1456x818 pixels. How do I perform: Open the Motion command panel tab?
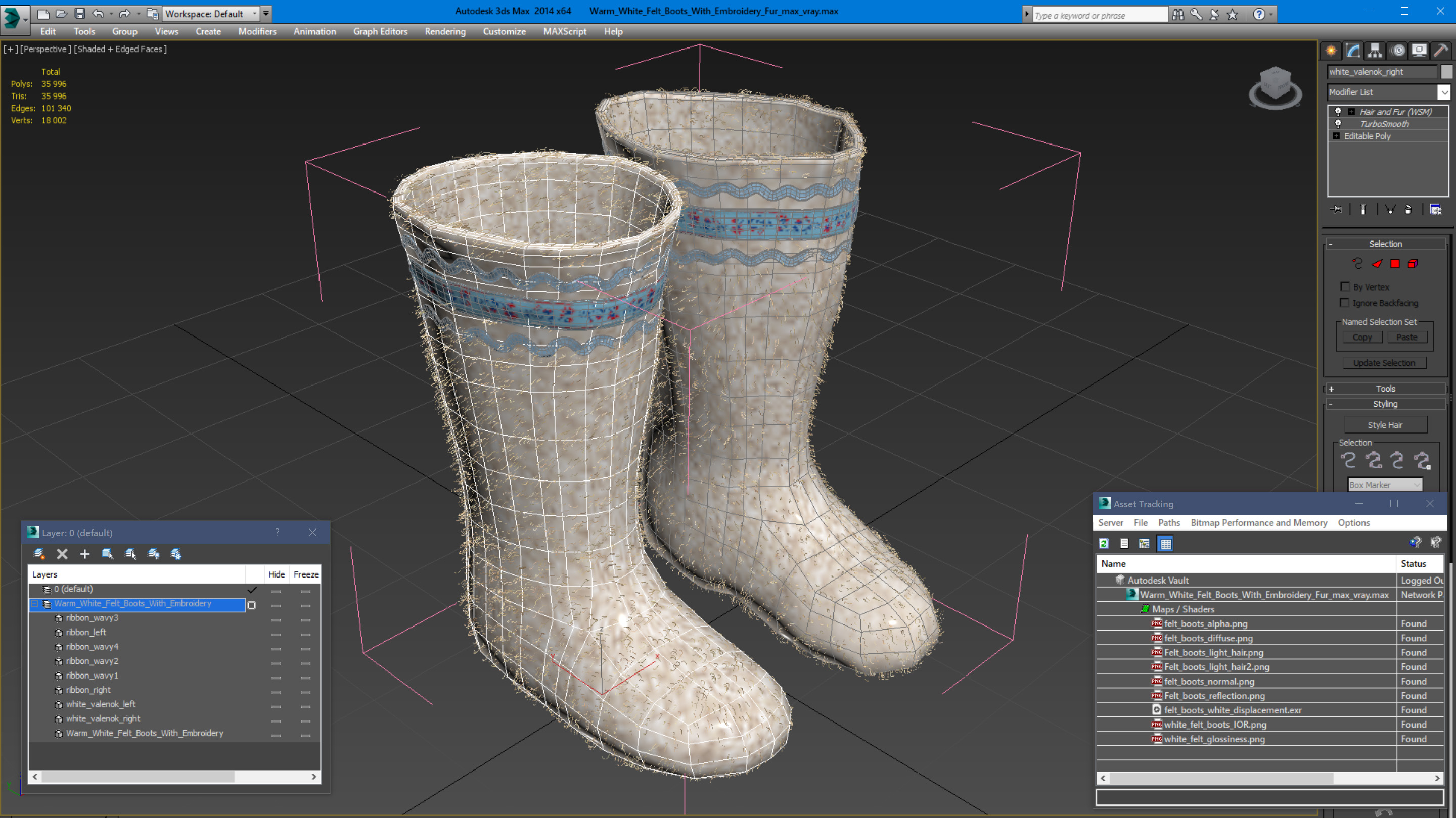[x=1398, y=51]
